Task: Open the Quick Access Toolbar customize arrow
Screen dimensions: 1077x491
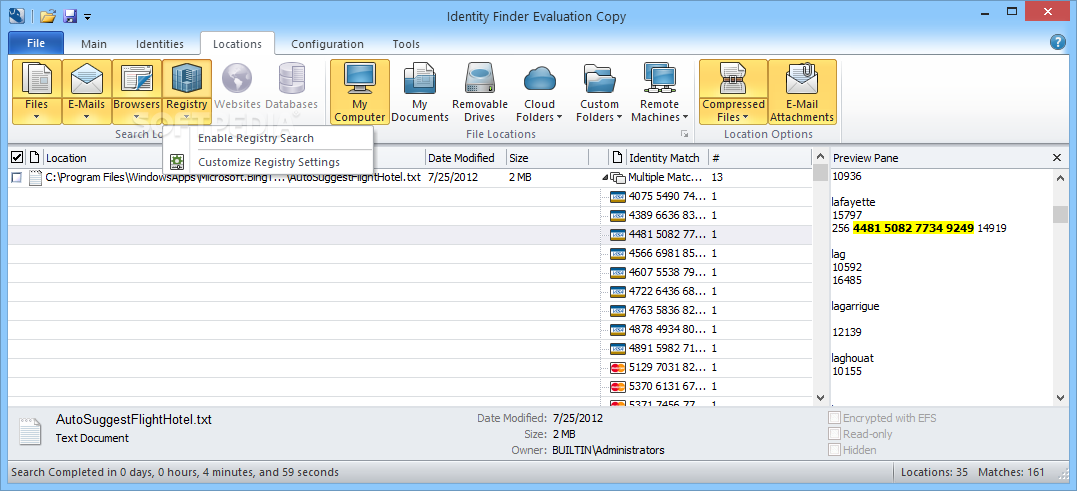Action: 87,16
